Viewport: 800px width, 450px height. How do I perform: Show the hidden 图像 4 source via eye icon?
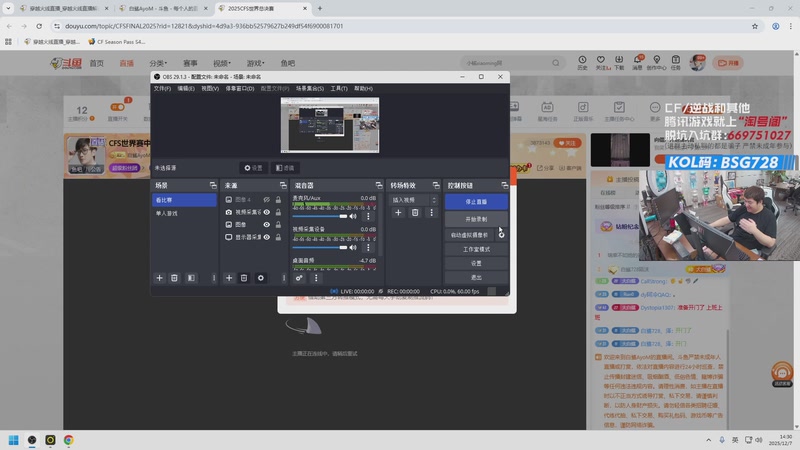point(266,199)
